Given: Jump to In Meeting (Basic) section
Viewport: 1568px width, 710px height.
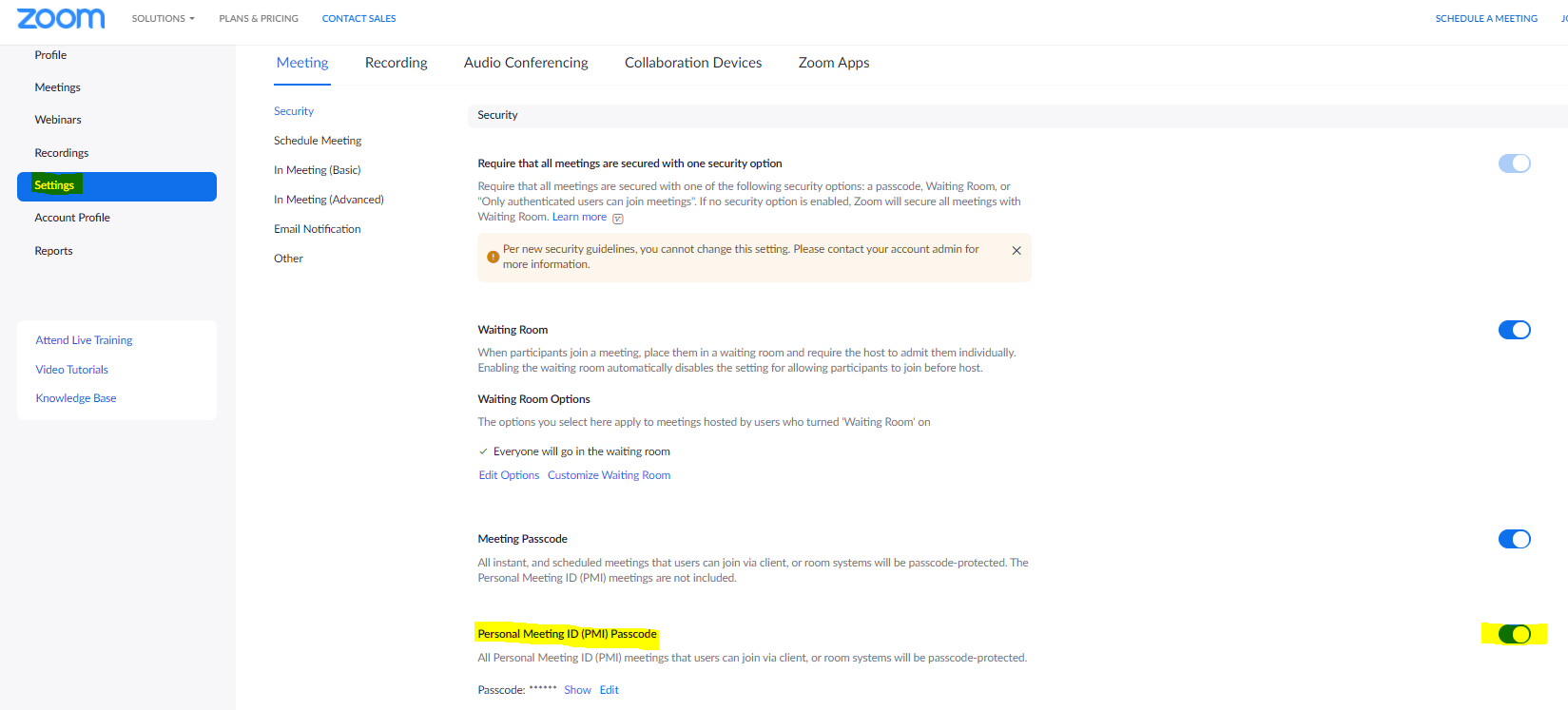Looking at the screenshot, I should coord(318,170).
